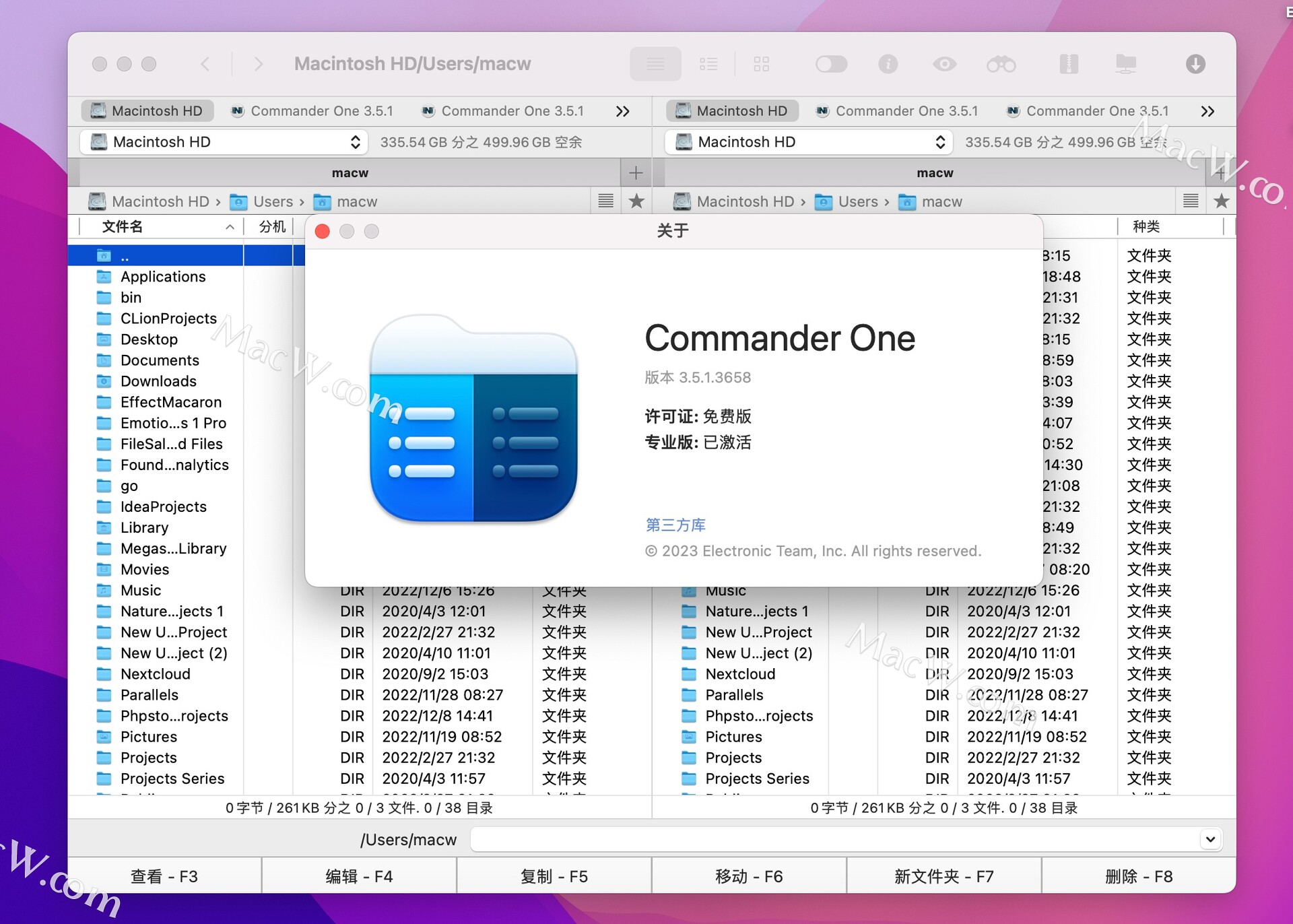Select Nextcloud folder in left pane

click(156, 674)
